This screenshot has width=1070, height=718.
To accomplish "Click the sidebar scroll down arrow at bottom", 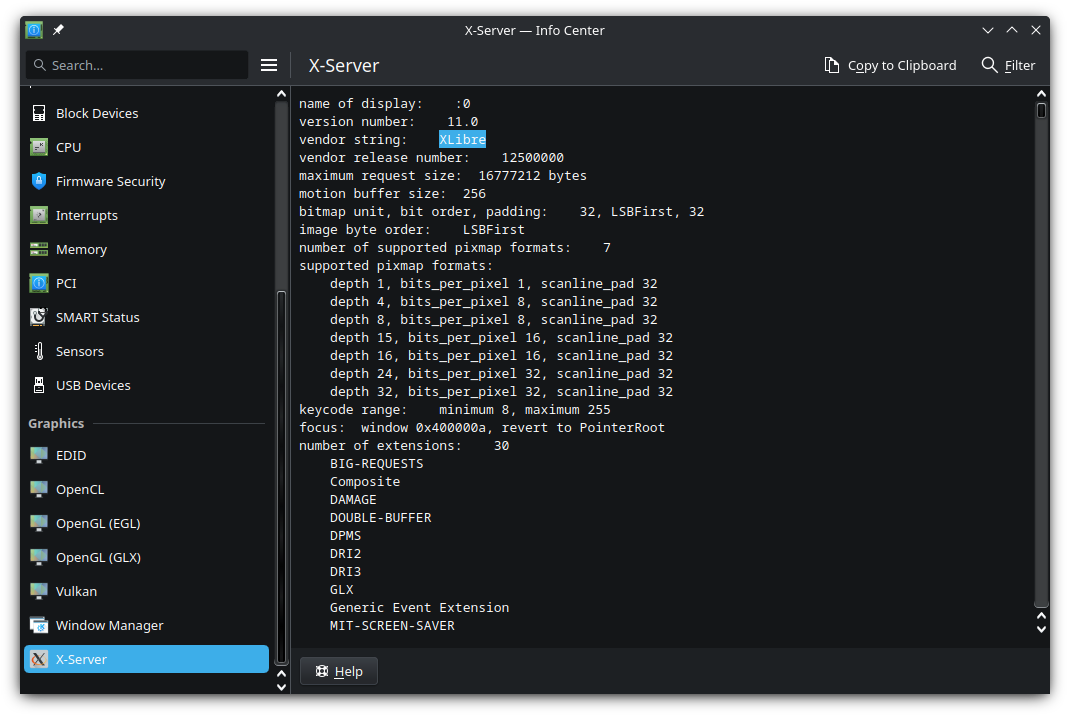I will pos(281,687).
